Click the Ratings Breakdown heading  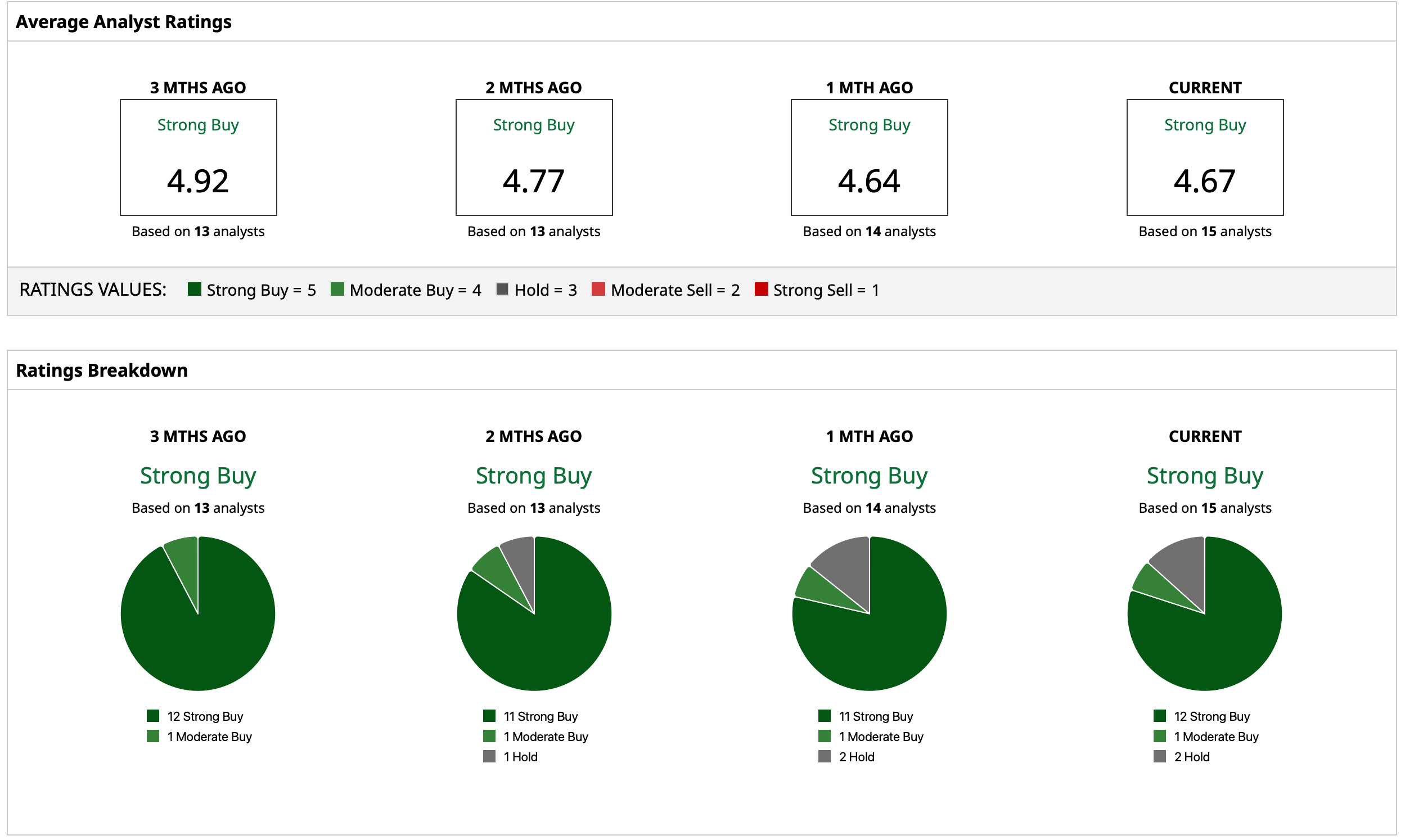[x=102, y=370]
